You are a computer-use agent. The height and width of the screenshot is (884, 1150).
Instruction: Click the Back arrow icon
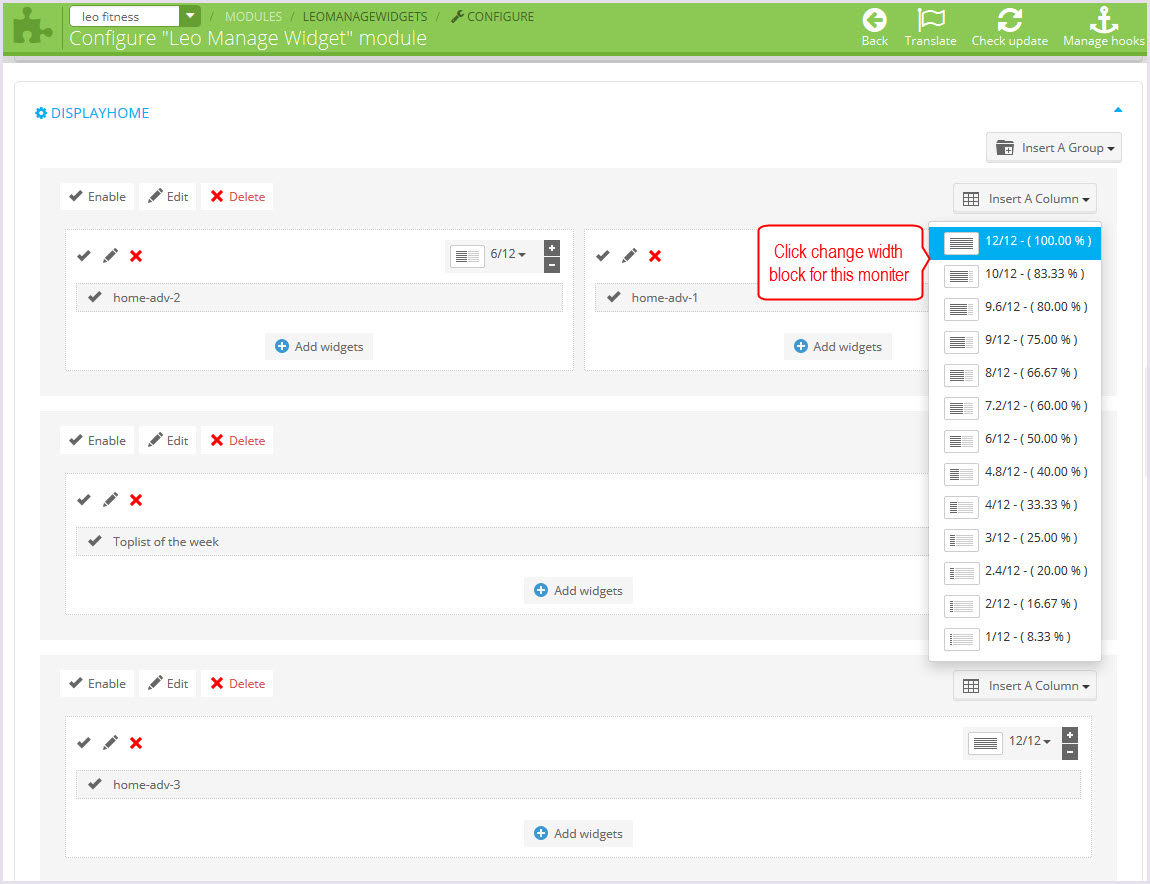coord(874,20)
